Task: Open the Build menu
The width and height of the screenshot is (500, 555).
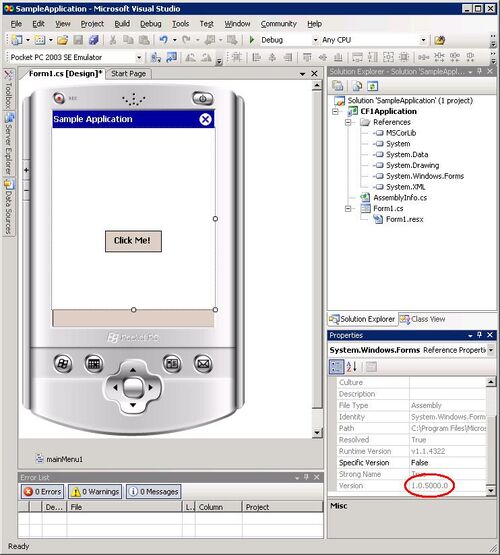Action: (122, 24)
